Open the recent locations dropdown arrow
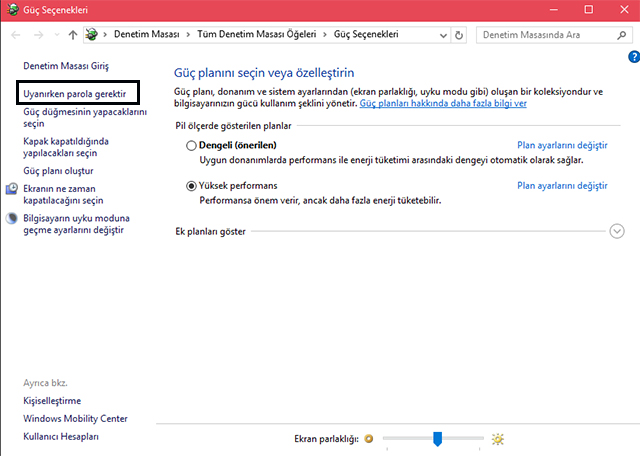Viewport: 640px width, 456px height. (57, 35)
